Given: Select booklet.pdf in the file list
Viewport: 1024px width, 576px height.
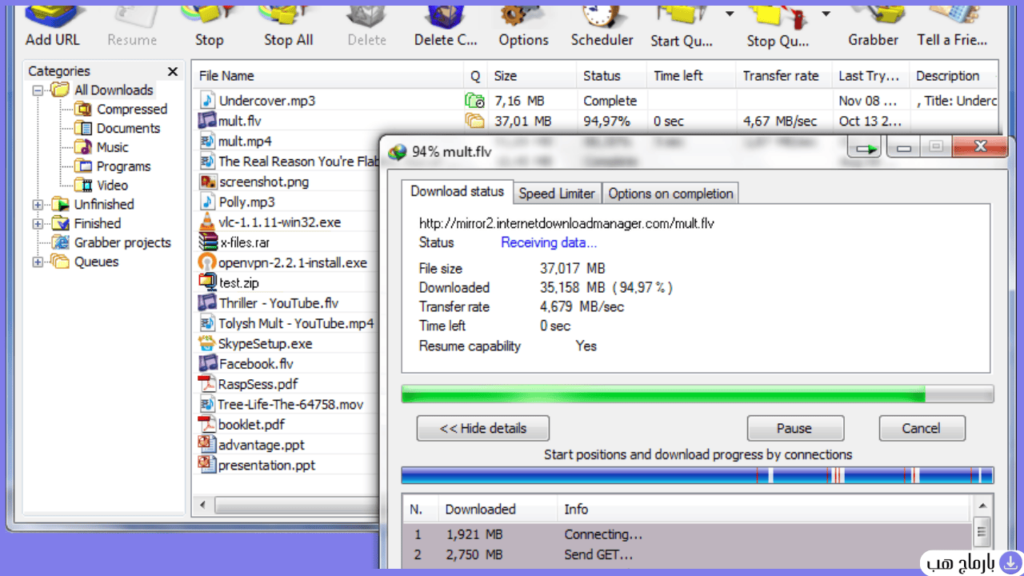Looking at the screenshot, I should pos(251,424).
